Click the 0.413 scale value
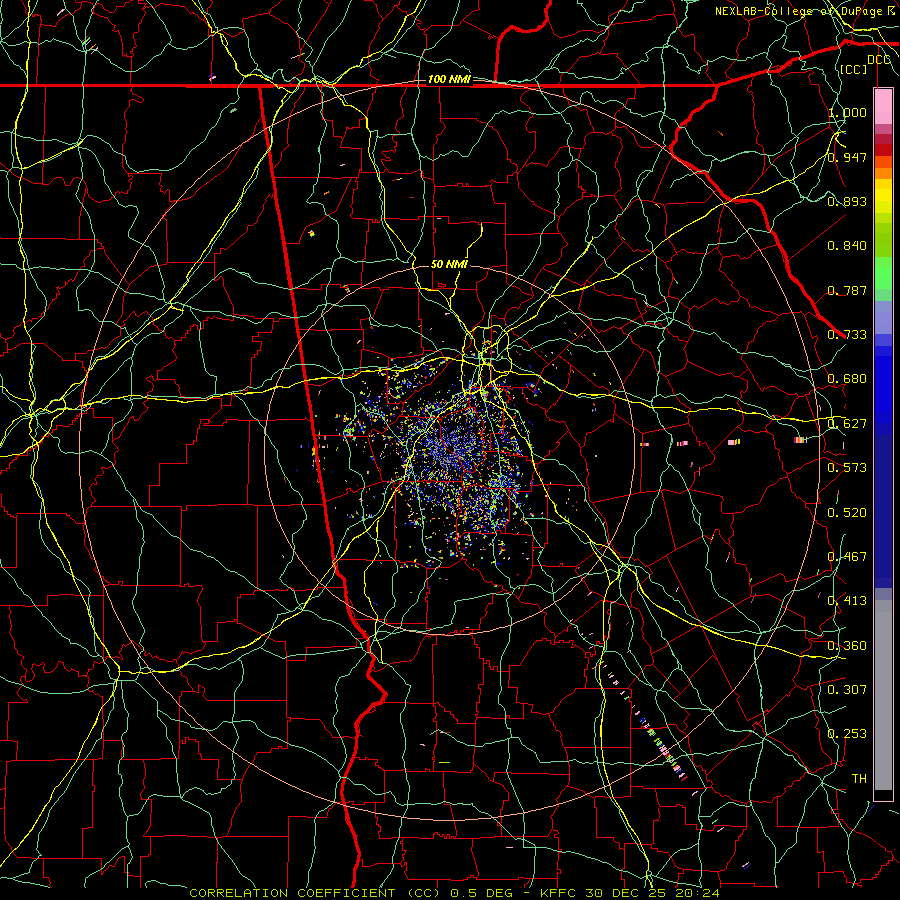 click(847, 601)
